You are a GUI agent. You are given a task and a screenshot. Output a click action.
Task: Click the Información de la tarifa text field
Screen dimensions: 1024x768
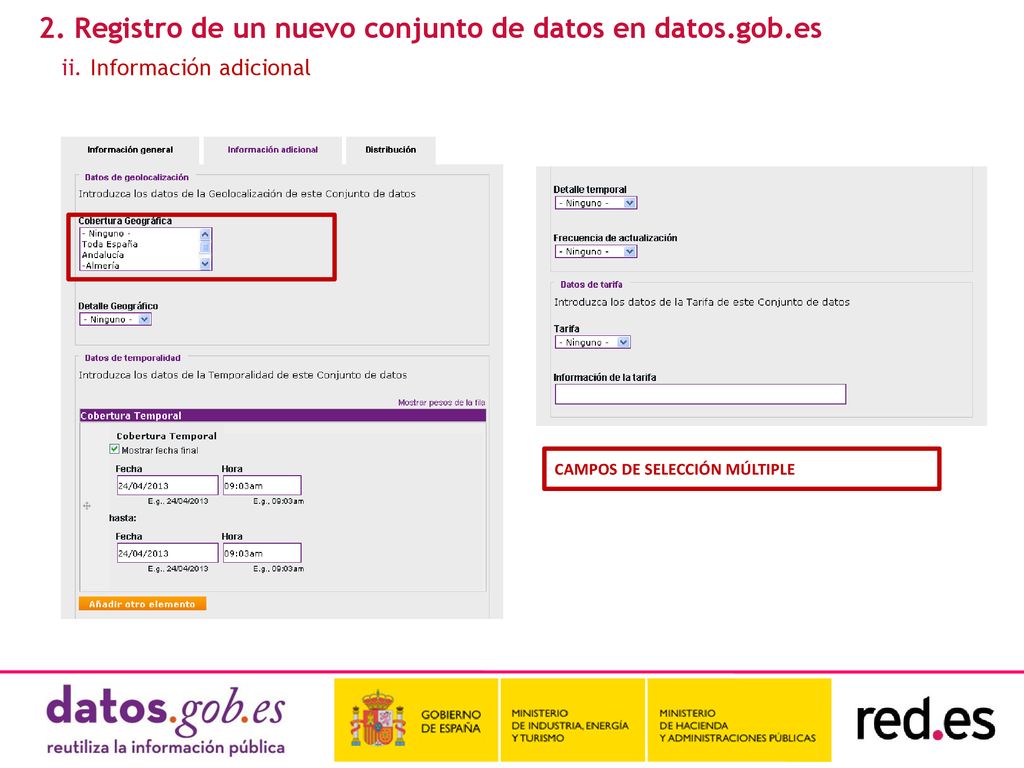pyautogui.click(x=700, y=394)
